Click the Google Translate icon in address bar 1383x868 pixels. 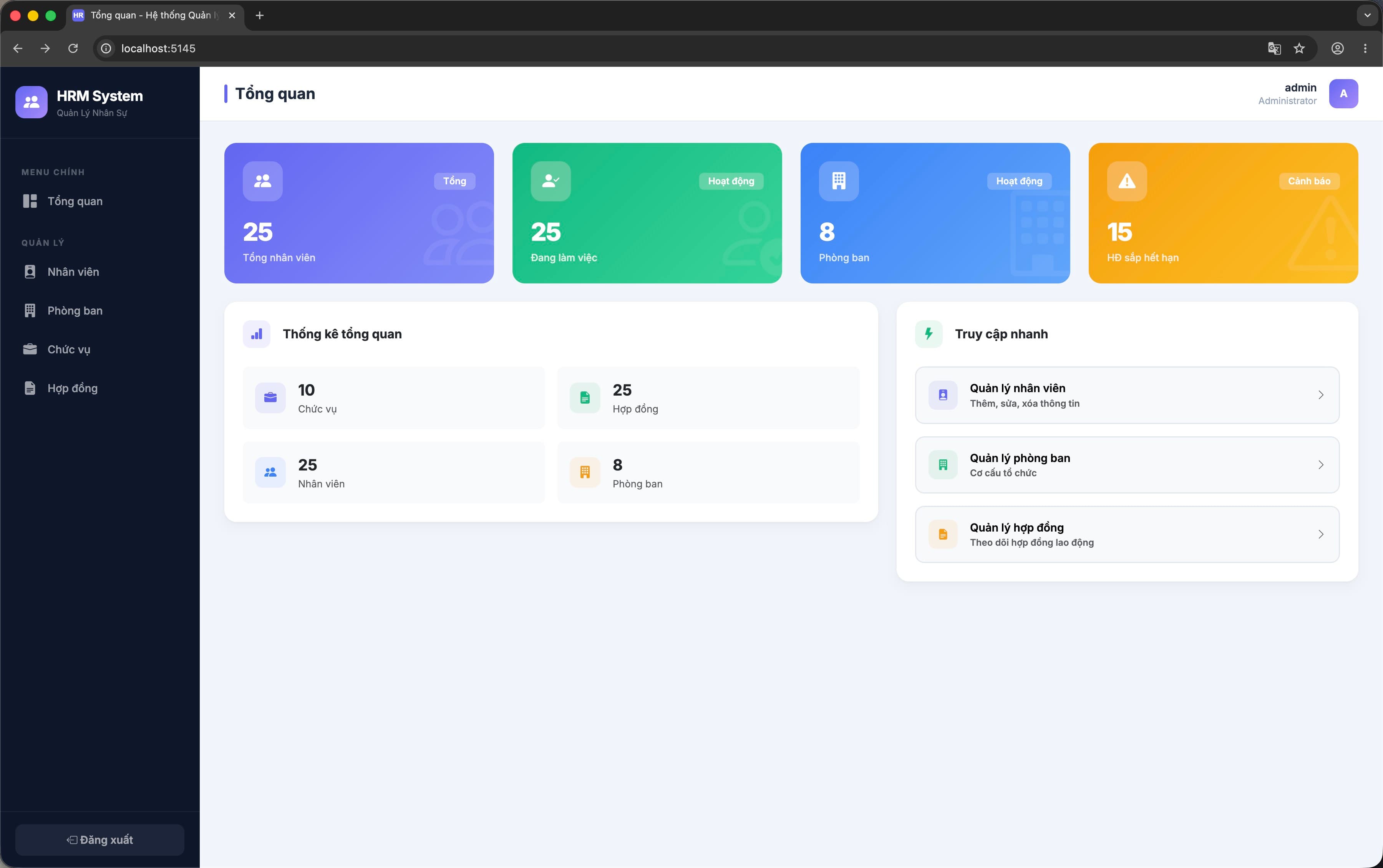pyautogui.click(x=1274, y=48)
